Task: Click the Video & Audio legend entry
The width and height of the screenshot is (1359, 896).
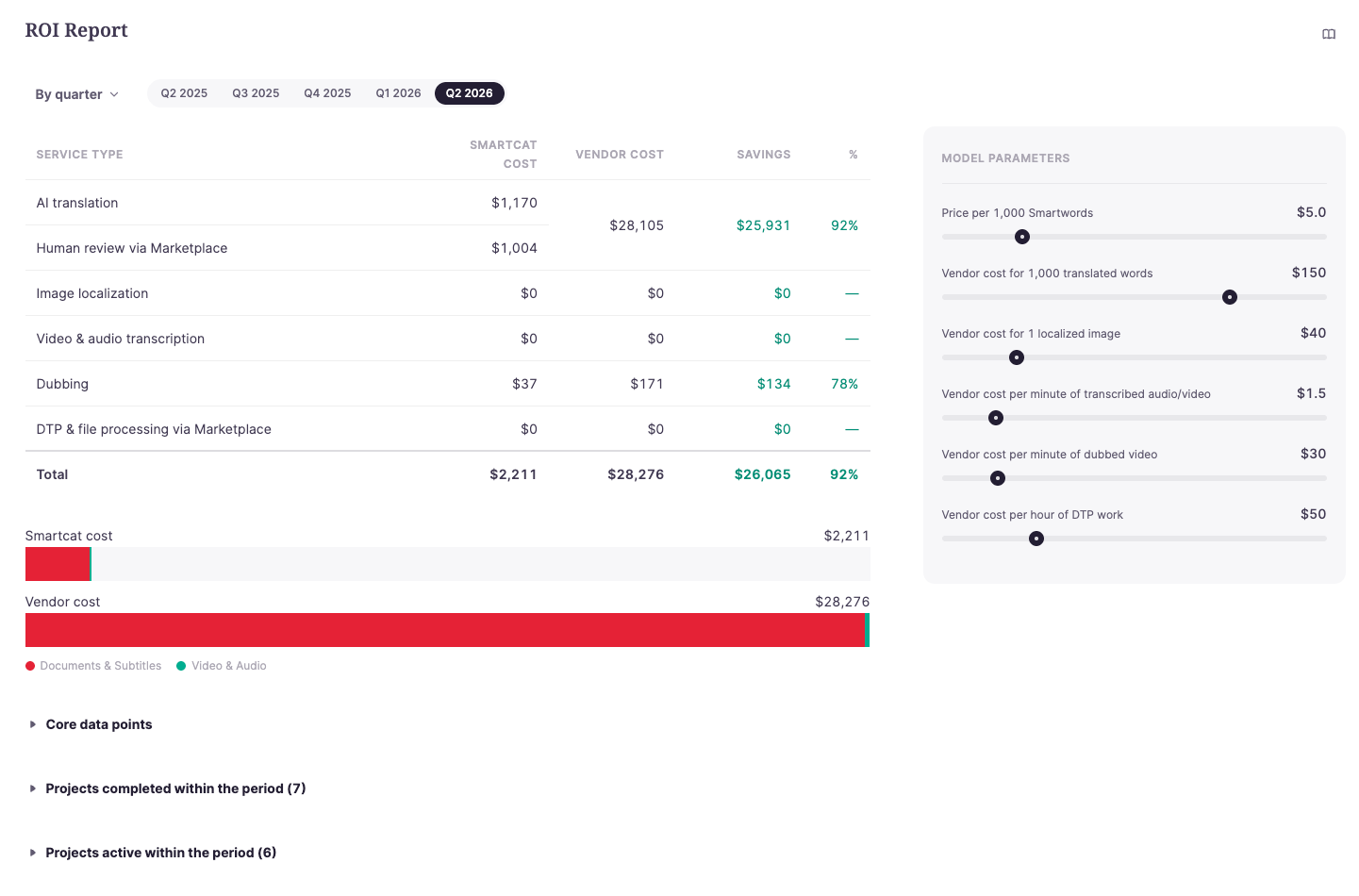Action: click(x=222, y=666)
